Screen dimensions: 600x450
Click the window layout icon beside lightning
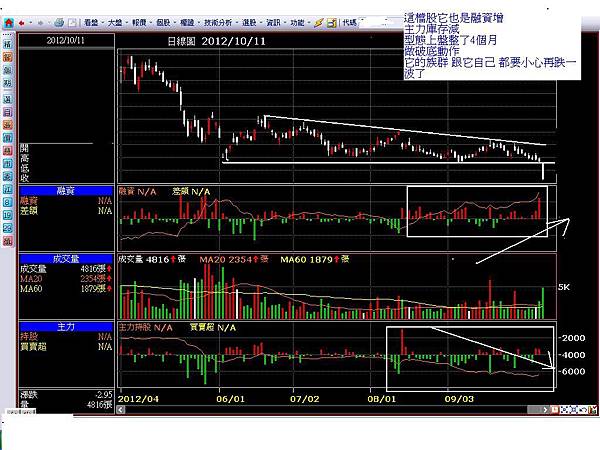tap(331, 23)
